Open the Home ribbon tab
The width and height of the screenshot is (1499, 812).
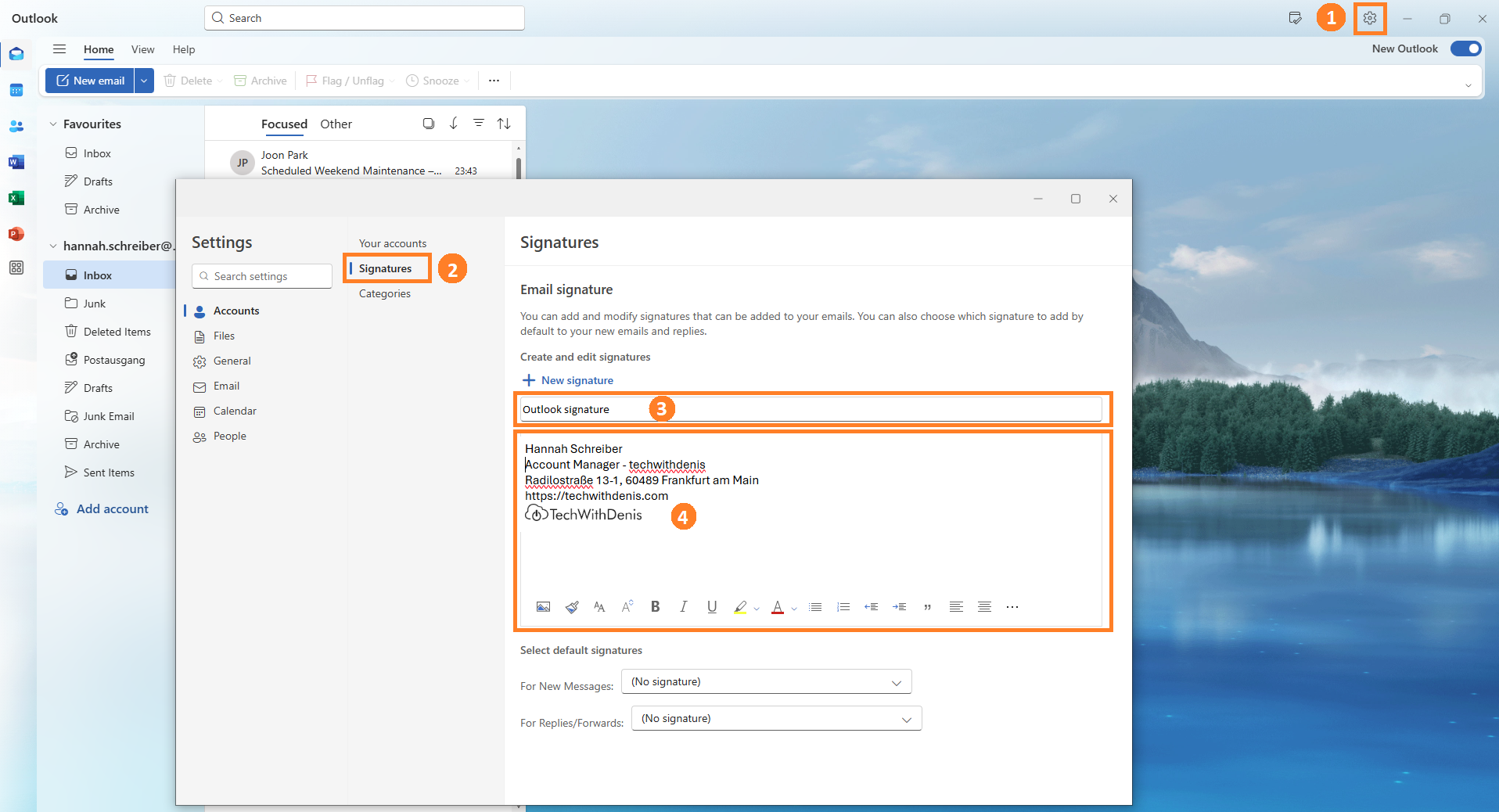click(99, 49)
